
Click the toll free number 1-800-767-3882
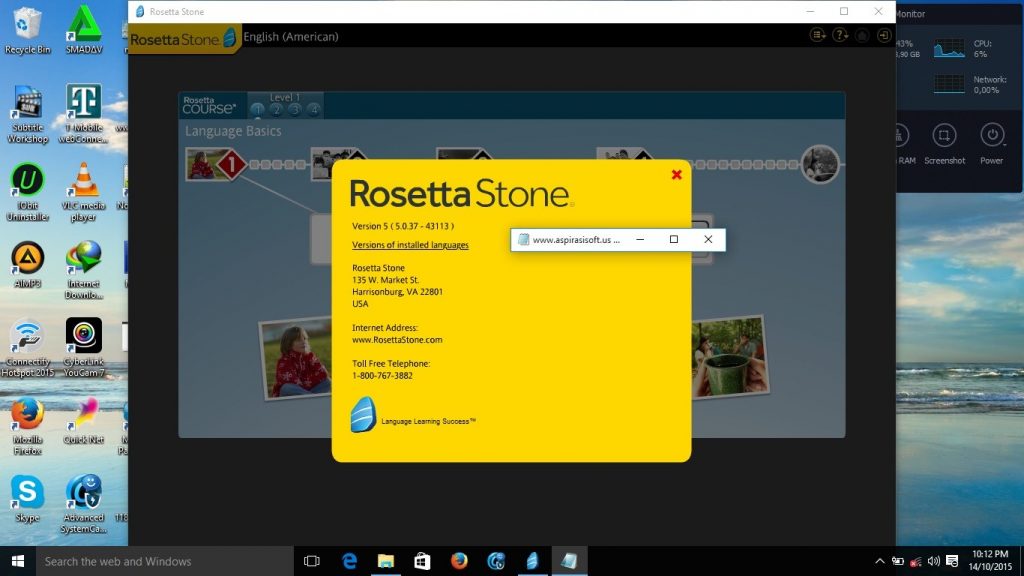point(382,376)
